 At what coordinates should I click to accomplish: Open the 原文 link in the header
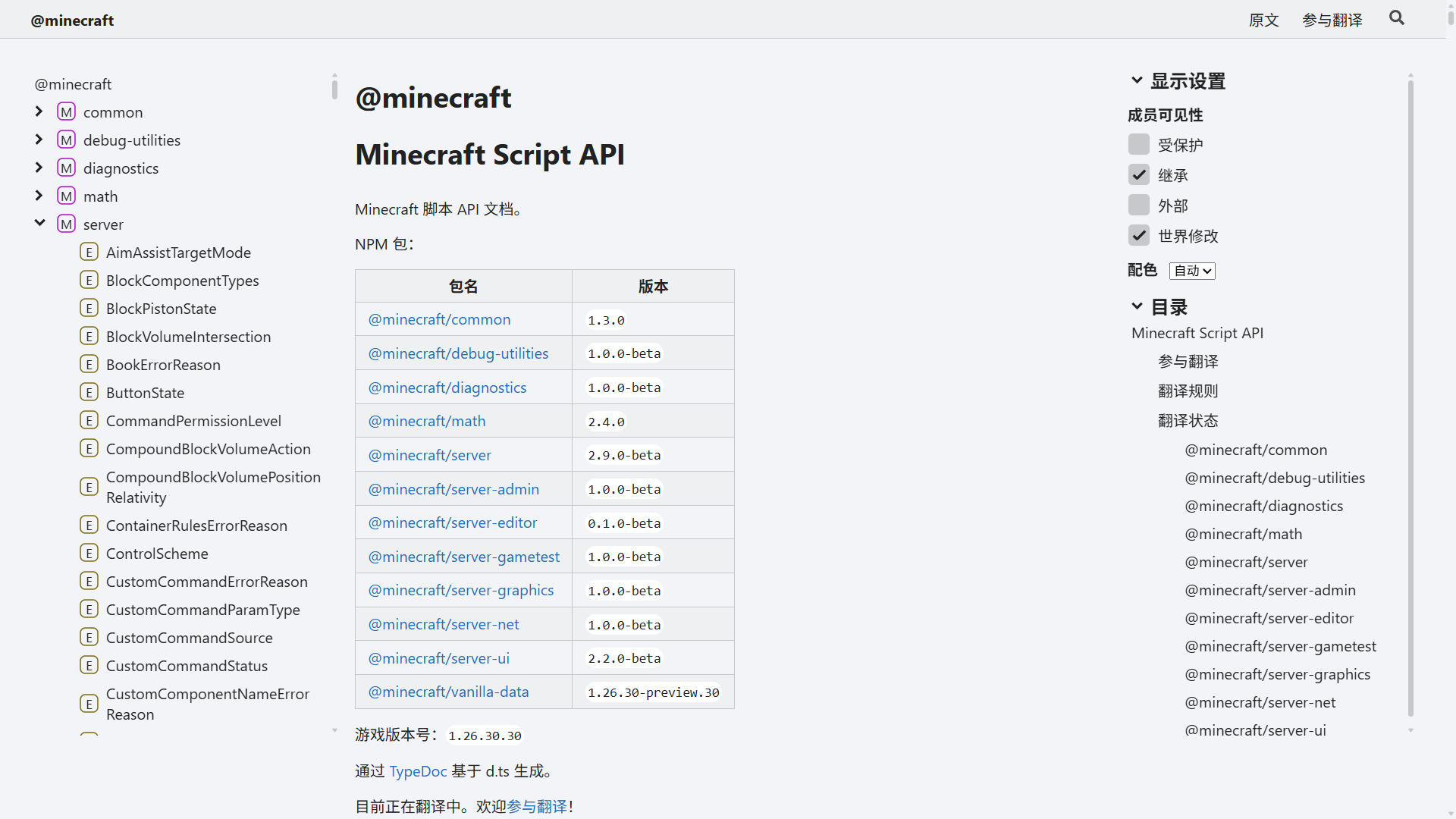tap(1263, 20)
